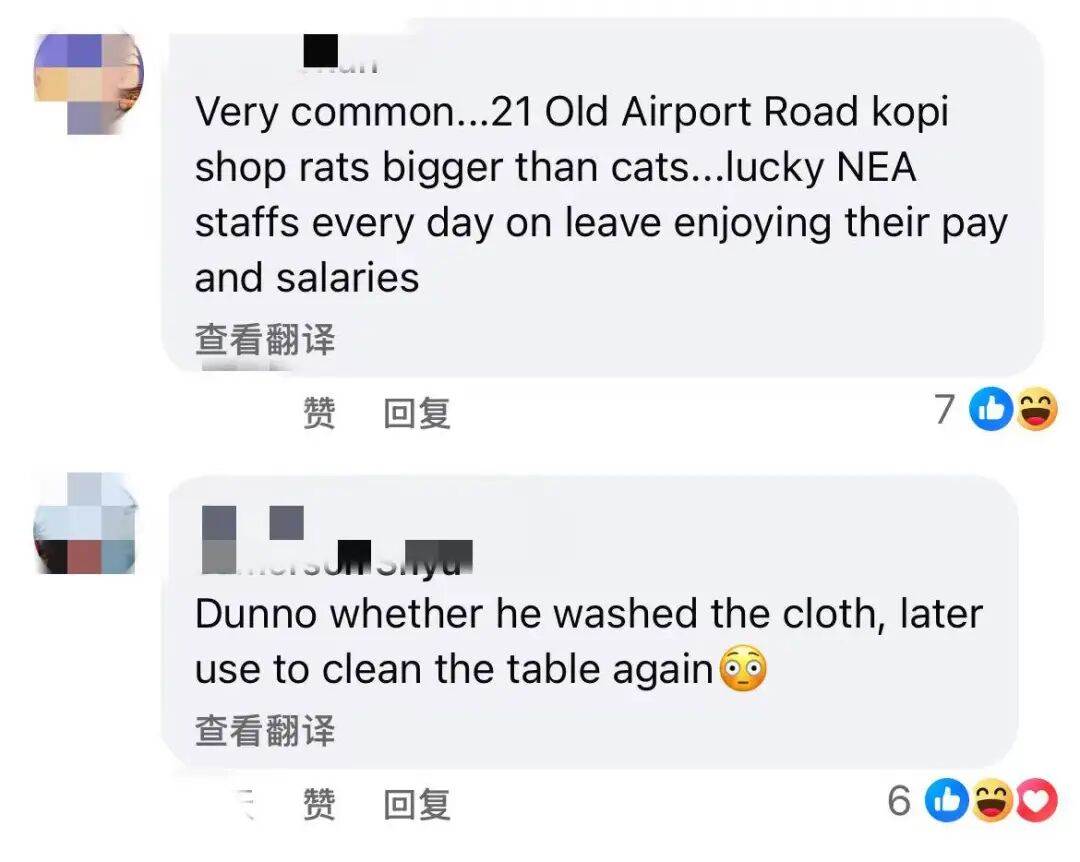
Task: Click the blue like reaction on first comment
Action: (x=992, y=410)
